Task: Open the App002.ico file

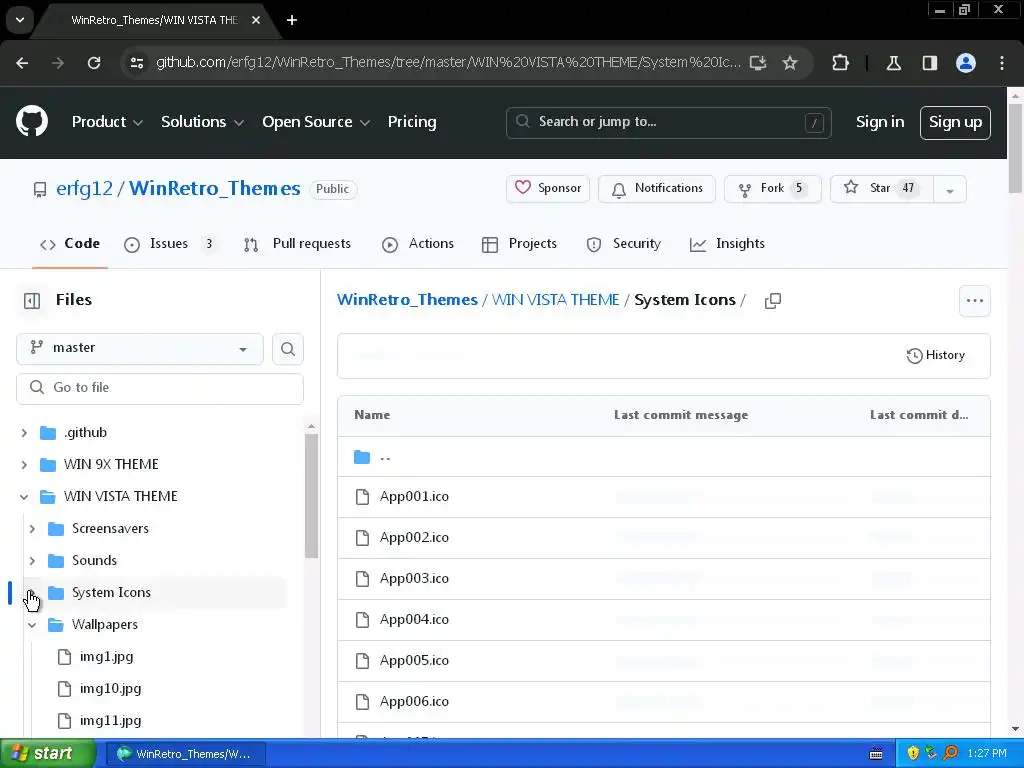Action: coord(414,537)
